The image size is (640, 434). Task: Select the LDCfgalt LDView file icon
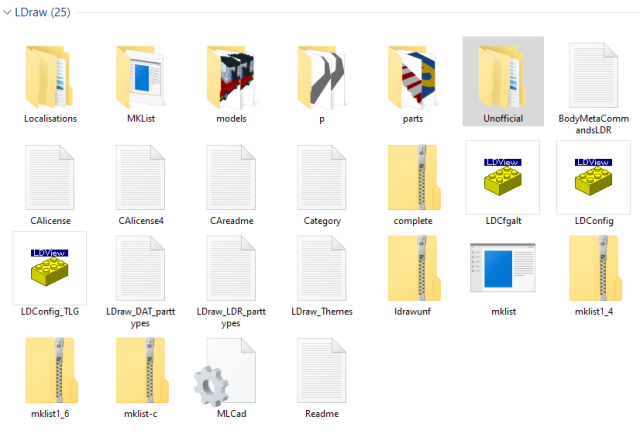[x=503, y=178]
